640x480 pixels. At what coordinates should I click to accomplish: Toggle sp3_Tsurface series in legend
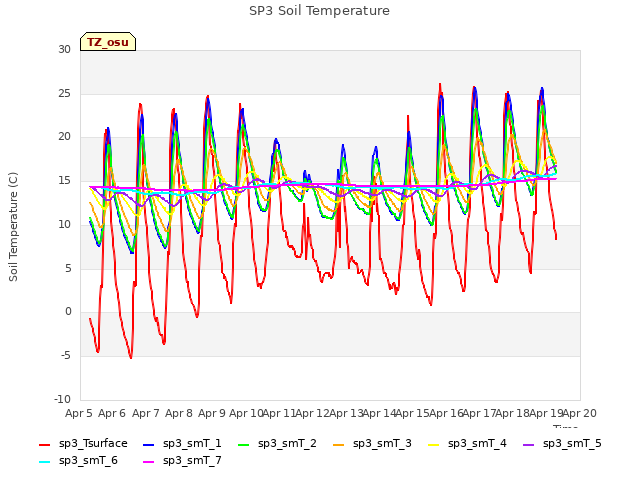83,444
